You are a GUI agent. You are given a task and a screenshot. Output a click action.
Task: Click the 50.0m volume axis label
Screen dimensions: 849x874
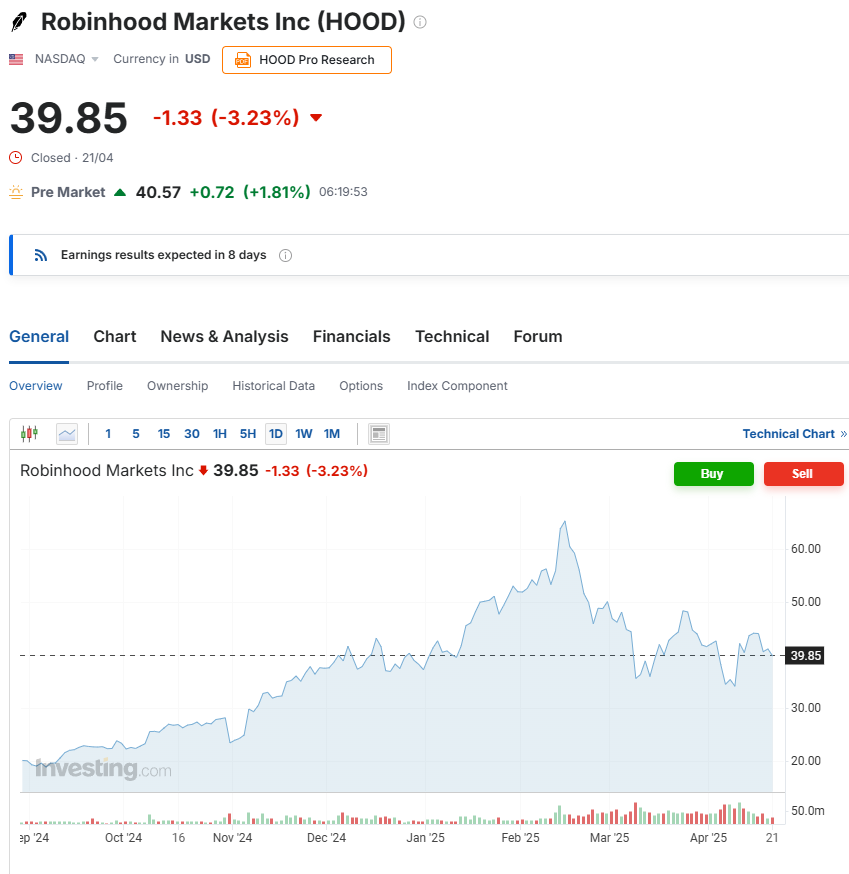point(808,811)
